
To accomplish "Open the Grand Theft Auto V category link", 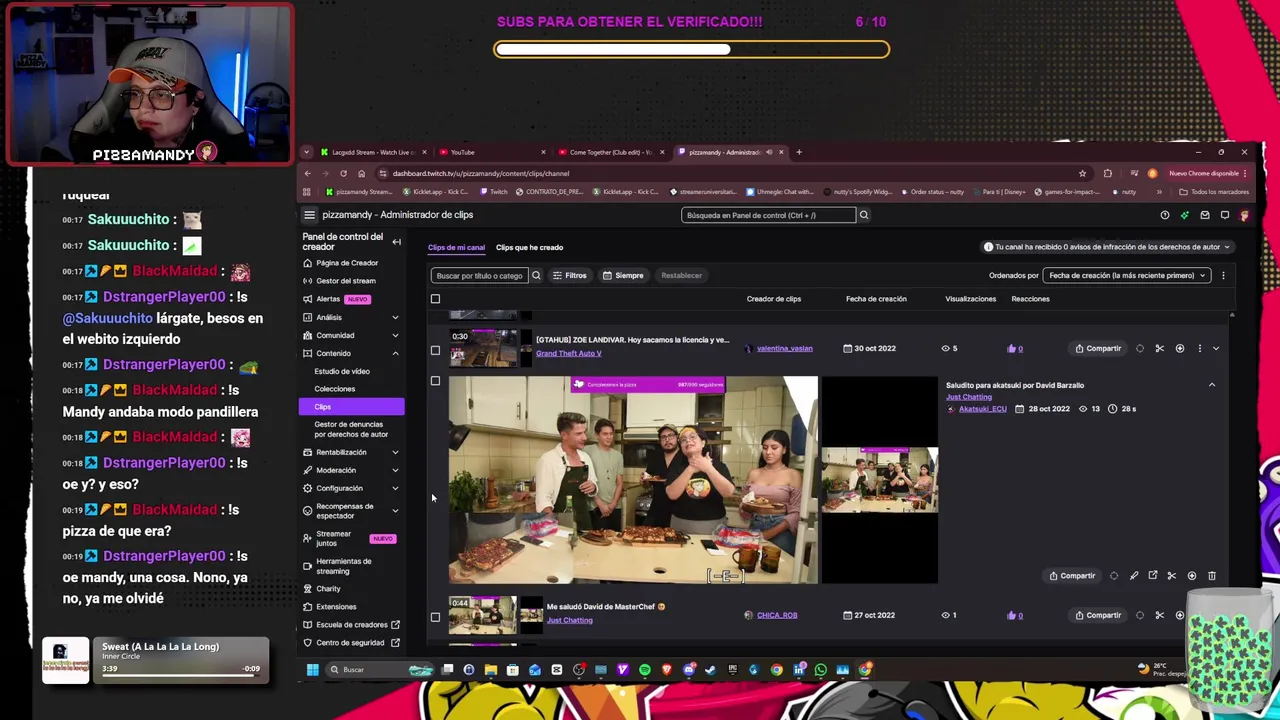I will click(568, 353).
